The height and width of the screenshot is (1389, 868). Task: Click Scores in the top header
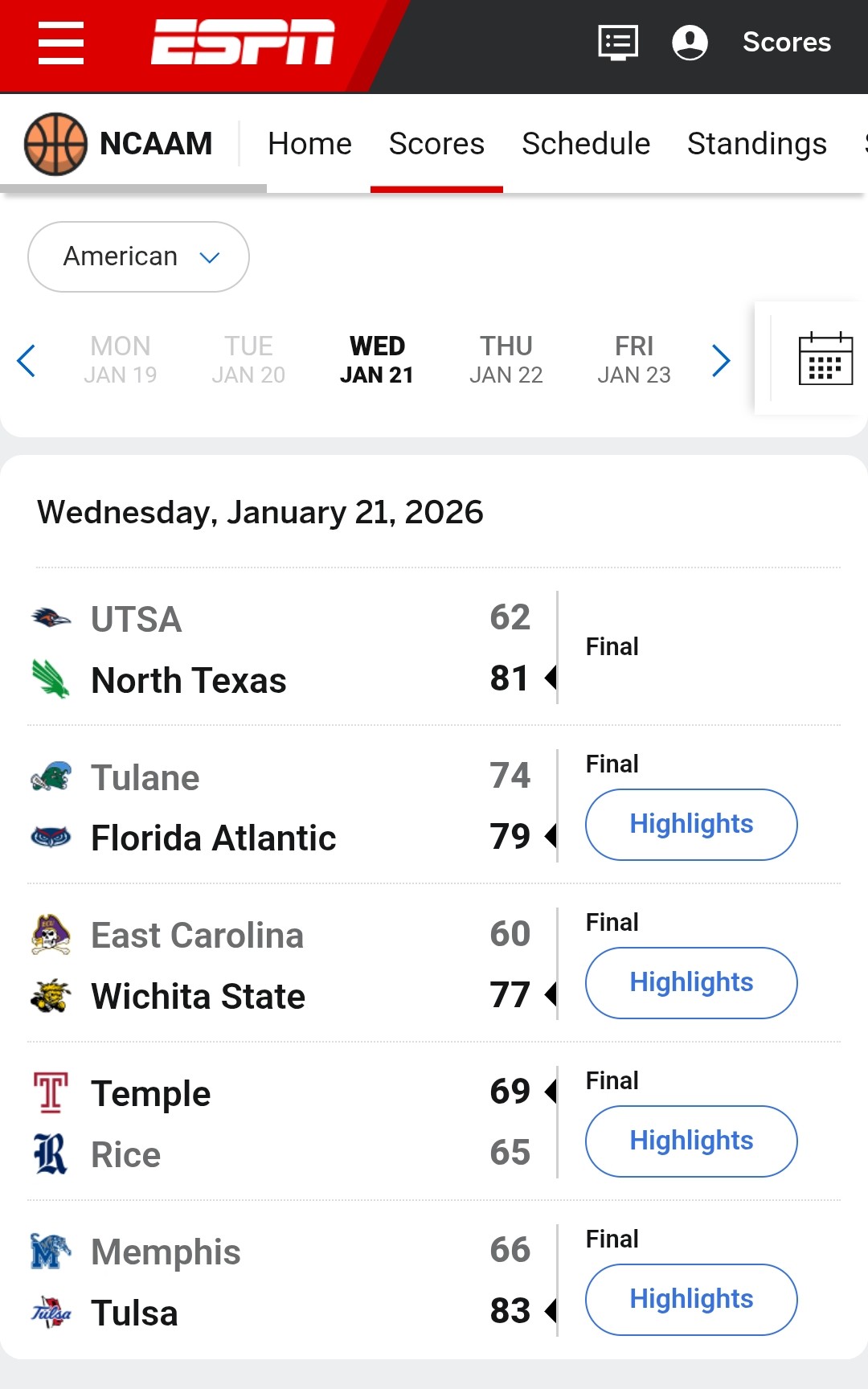click(x=786, y=42)
